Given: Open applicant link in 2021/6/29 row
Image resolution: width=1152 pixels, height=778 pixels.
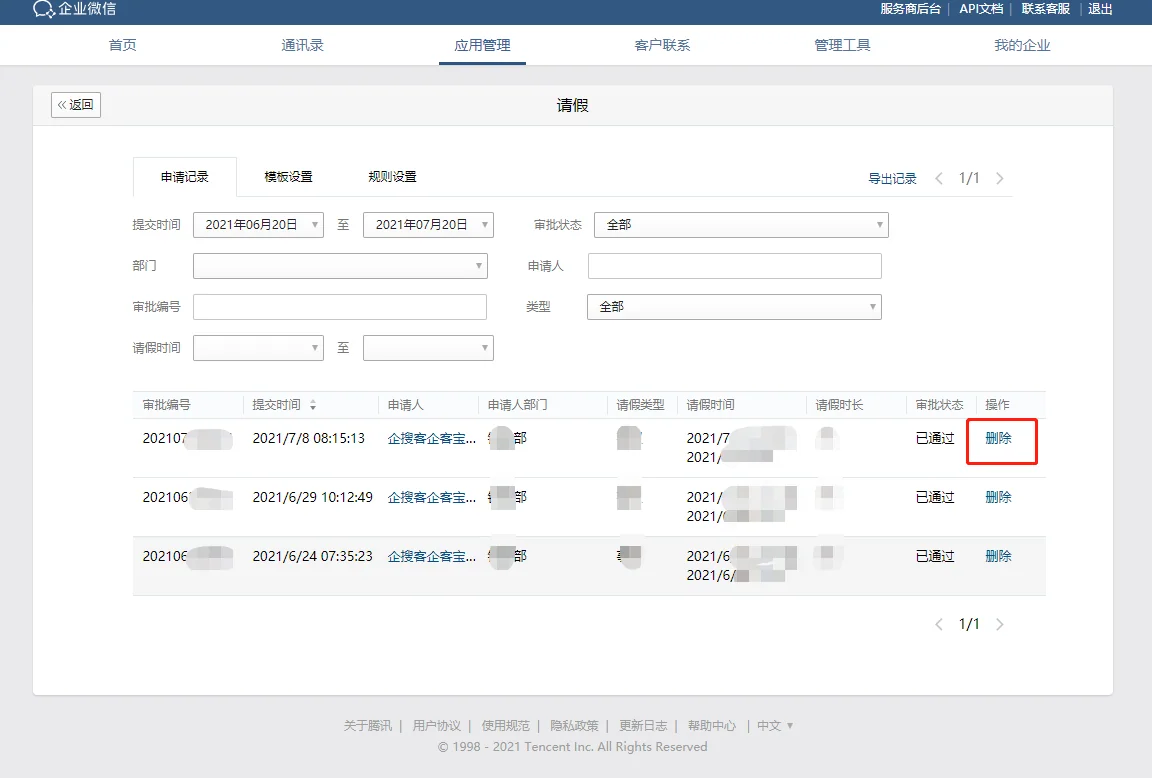Looking at the screenshot, I should (x=432, y=497).
